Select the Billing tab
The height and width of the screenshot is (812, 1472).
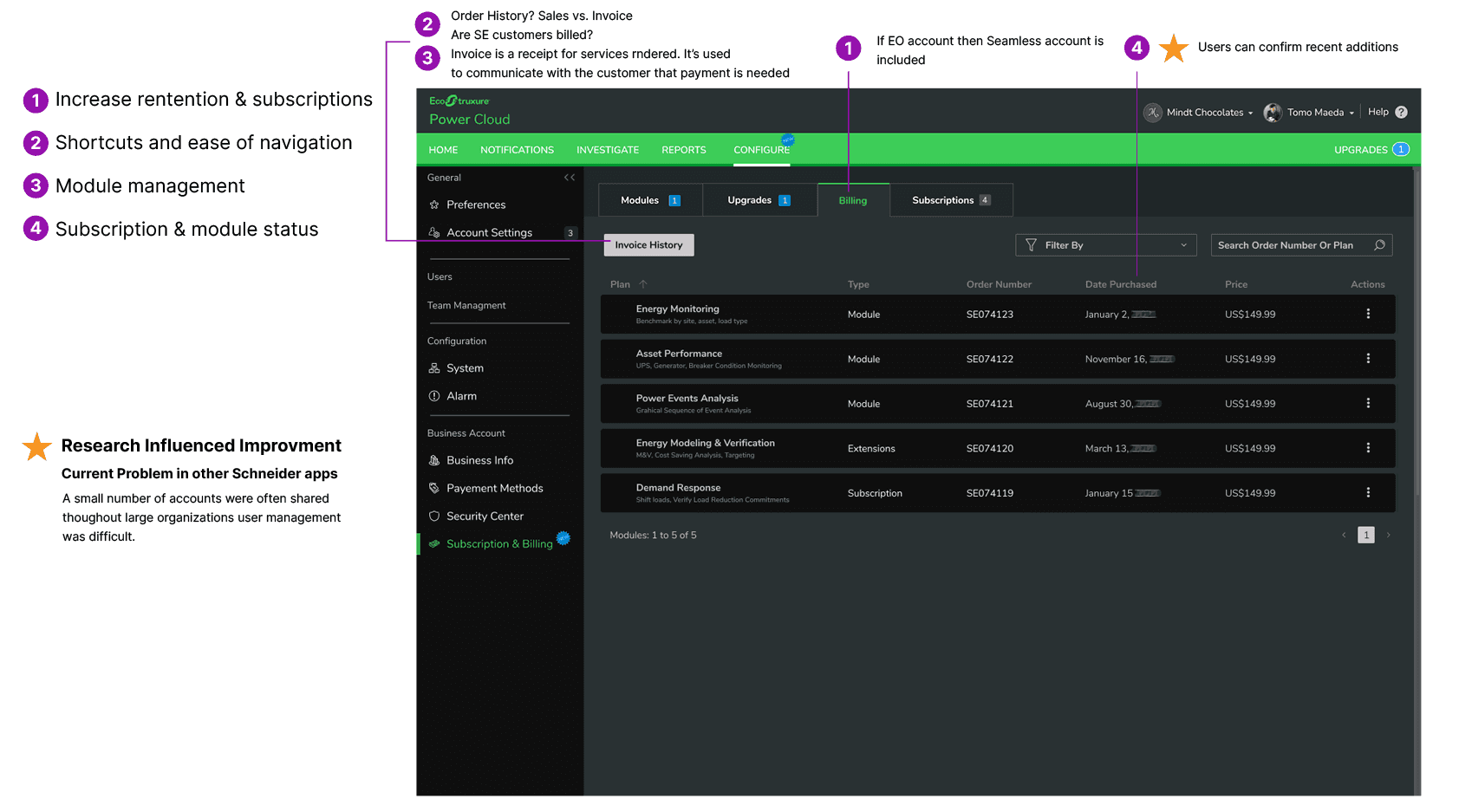click(853, 200)
